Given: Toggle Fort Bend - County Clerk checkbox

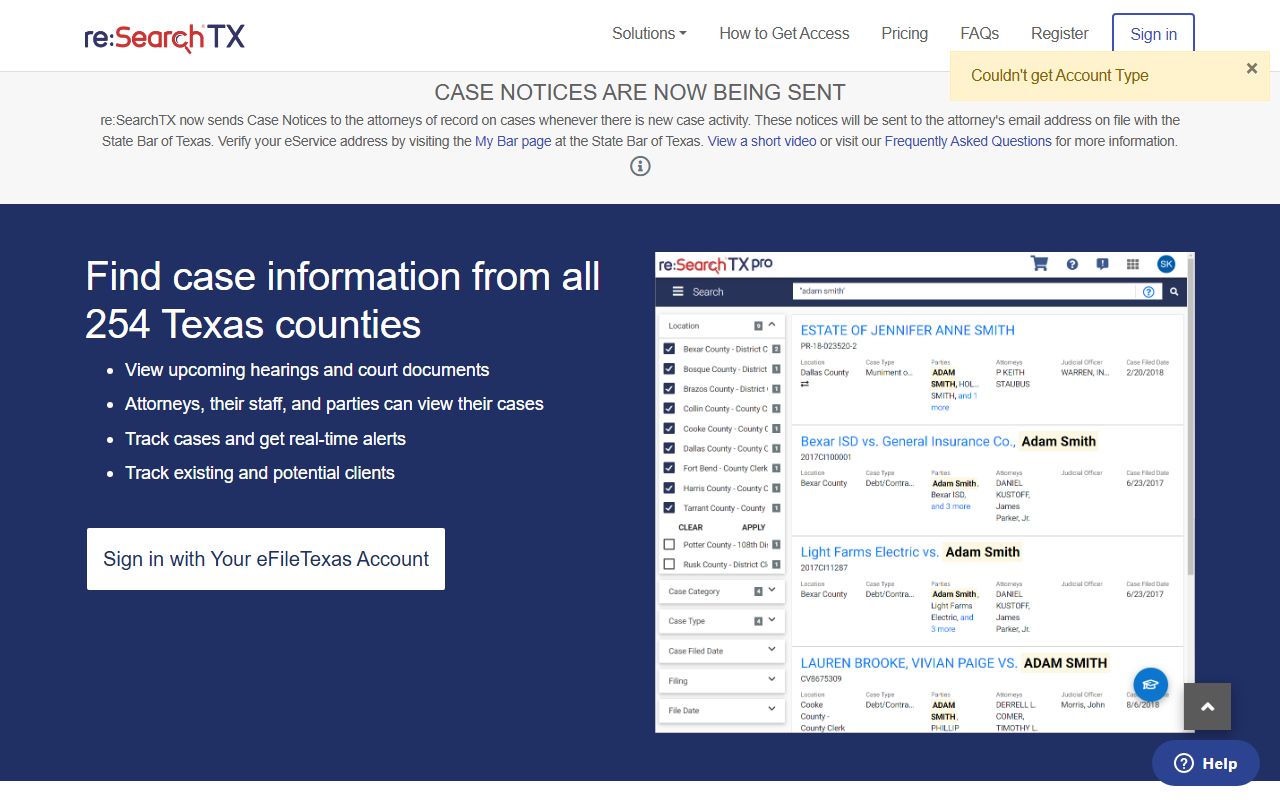Looking at the screenshot, I should [670, 468].
